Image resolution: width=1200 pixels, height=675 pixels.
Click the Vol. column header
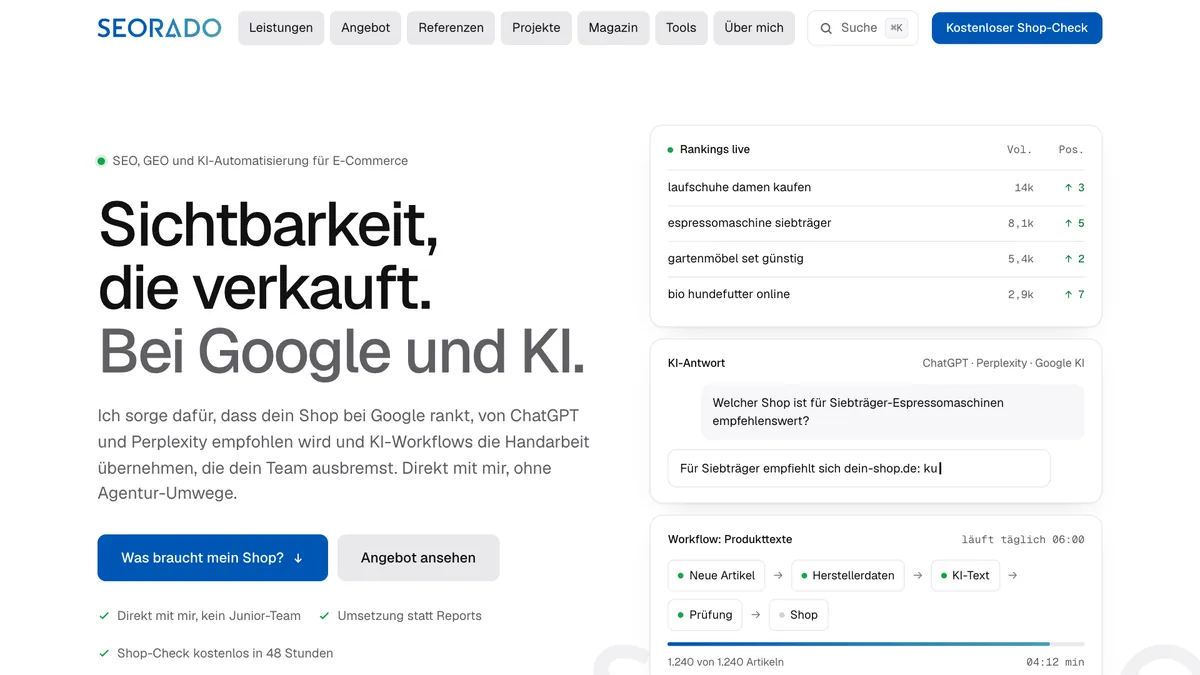(1019, 150)
